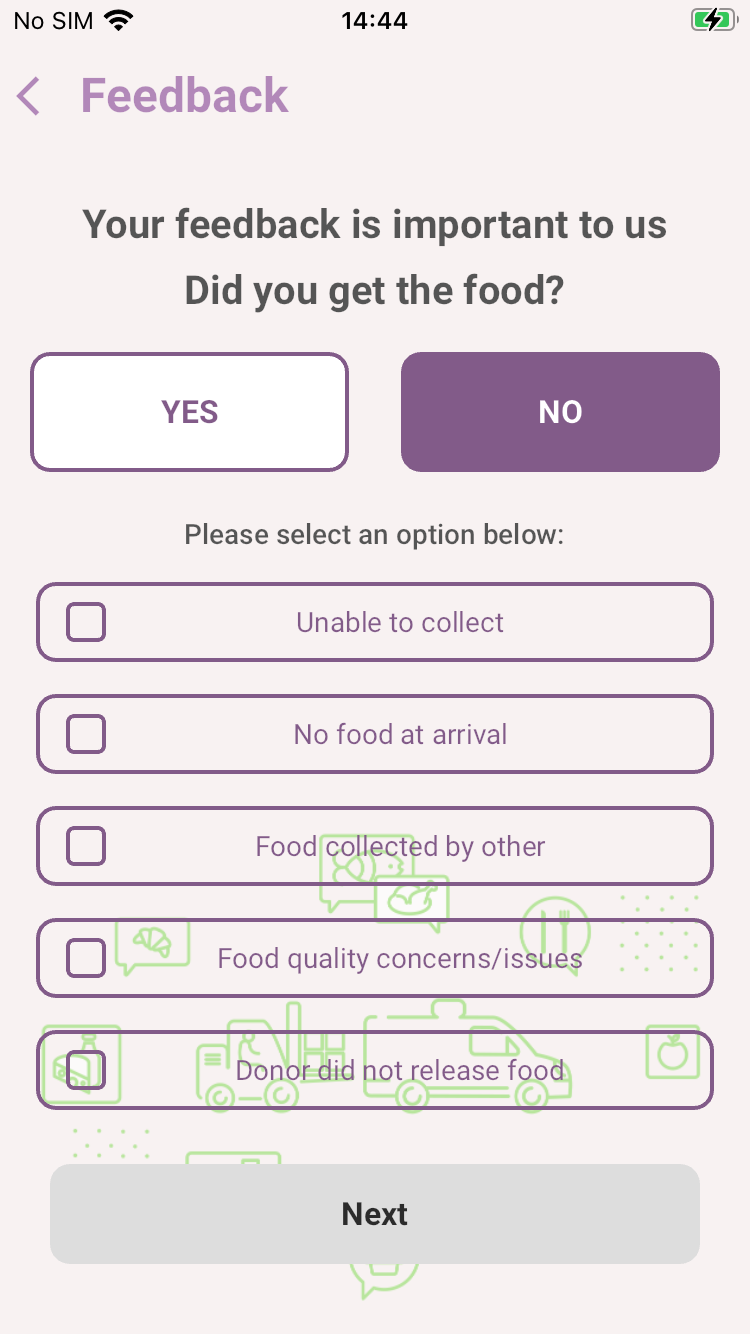Image resolution: width=750 pixels, height=1334 pixels.
Task: Tap the Wi-Fi status icon
Action: point(119,20)
